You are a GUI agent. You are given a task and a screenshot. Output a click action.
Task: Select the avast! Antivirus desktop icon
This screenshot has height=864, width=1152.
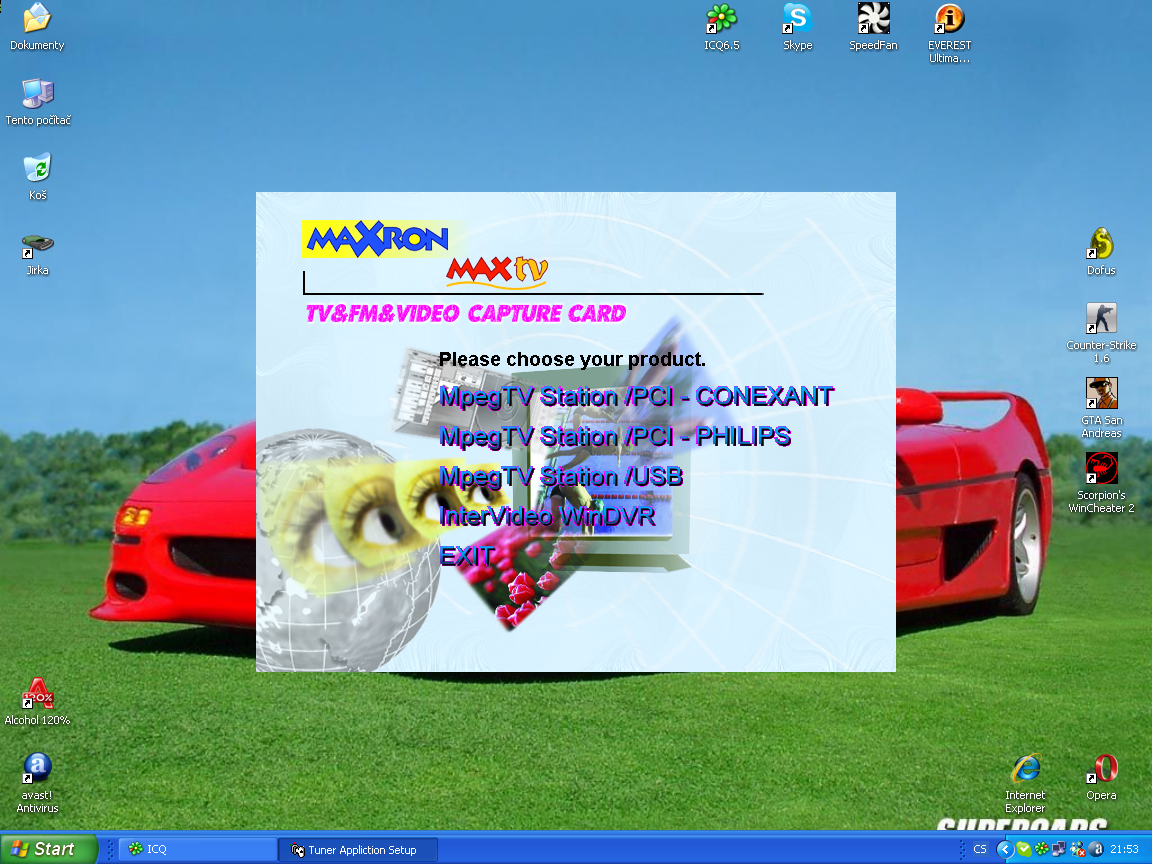(37, 783)
